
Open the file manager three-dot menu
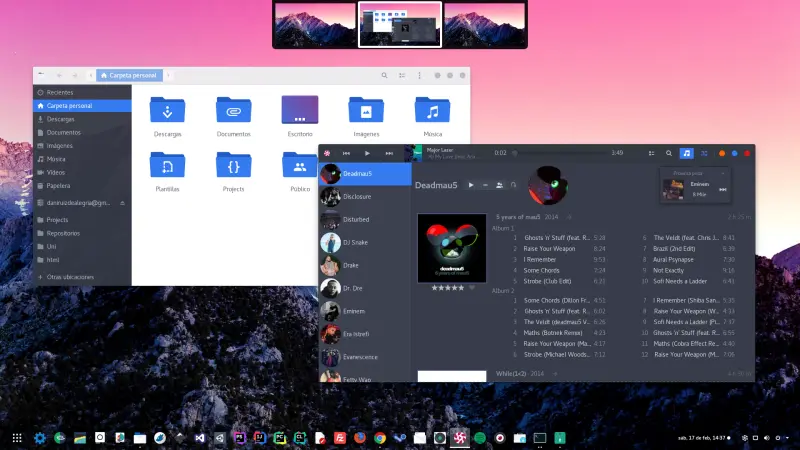[x=419, y=76]
